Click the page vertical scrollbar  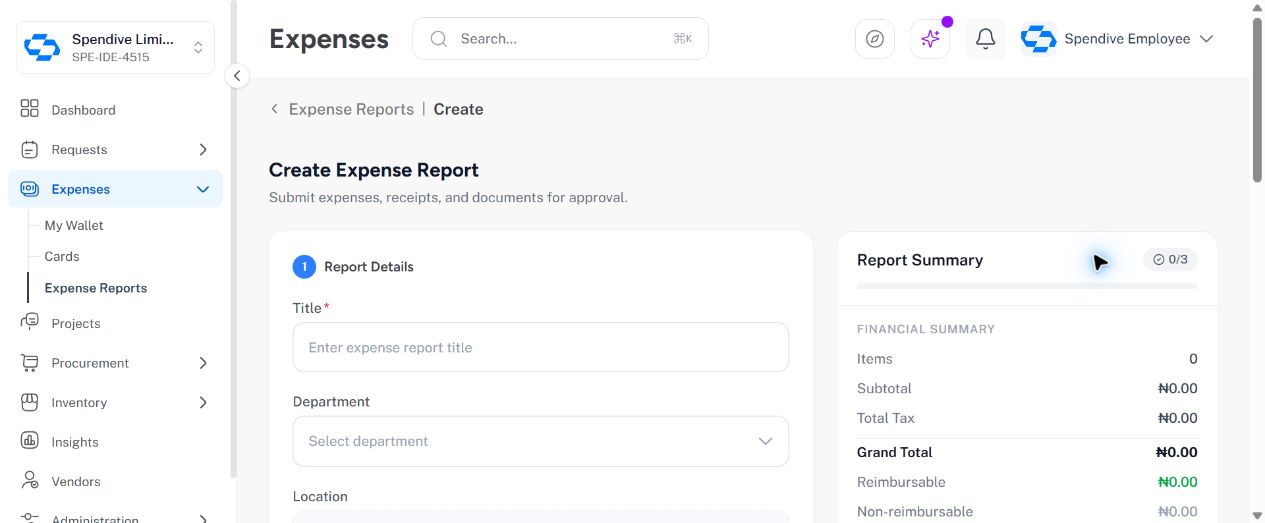(x=1257, y=100)
